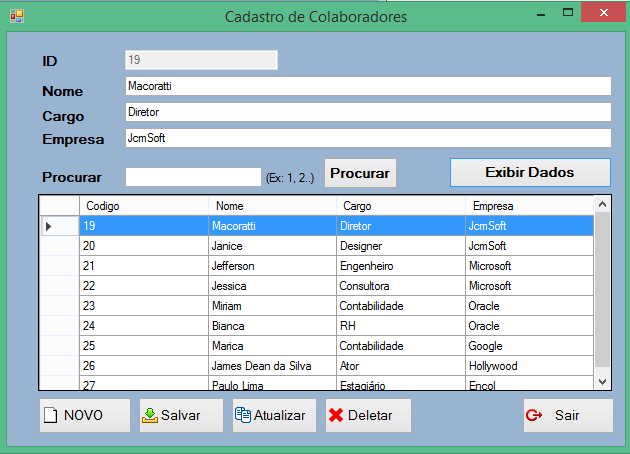
Task: Click scroll down arrow of the grid
Action: click(602, 382)
